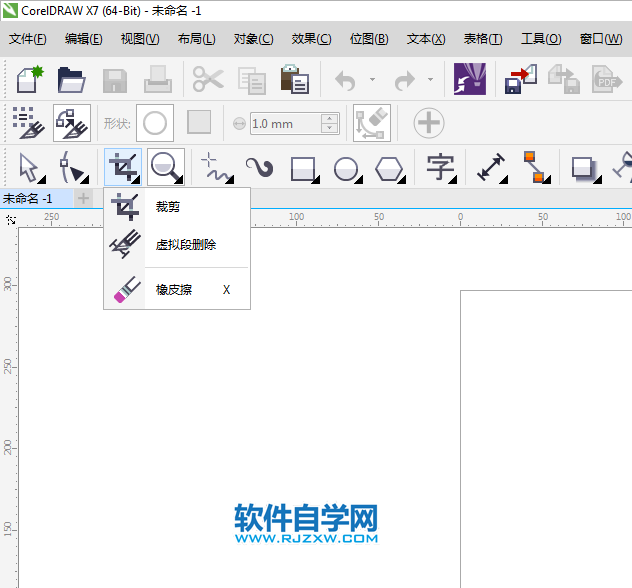This screenshot has height=588, width=632.
Task: Click the Cut scissors icon
Action: [x=208, y=79]
